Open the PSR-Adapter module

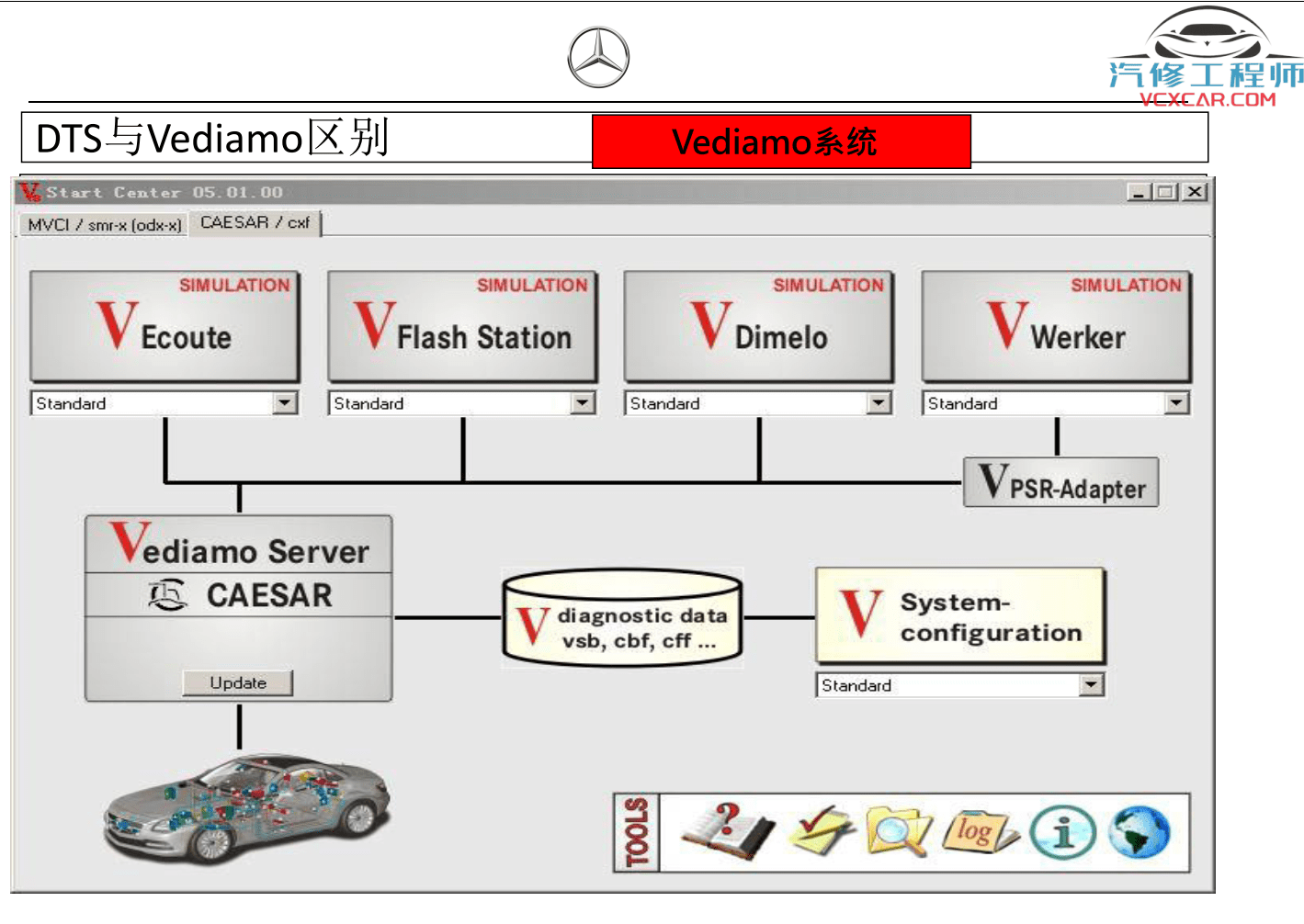coord(1060,483)
